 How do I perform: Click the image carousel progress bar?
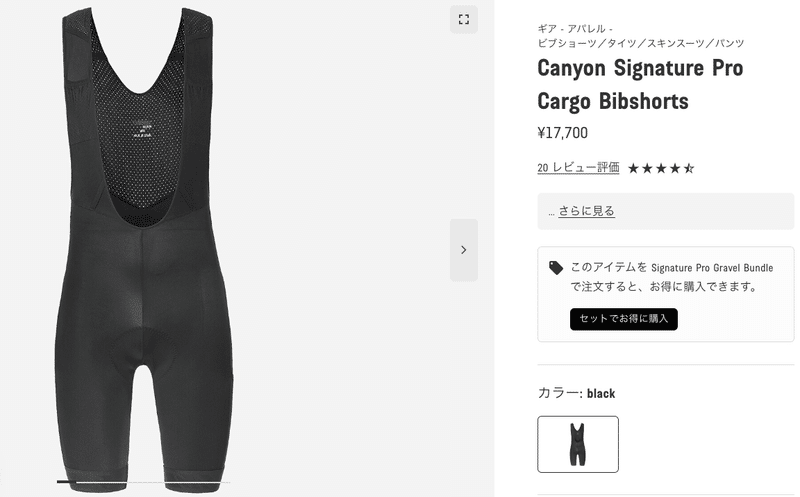point(143,482)
